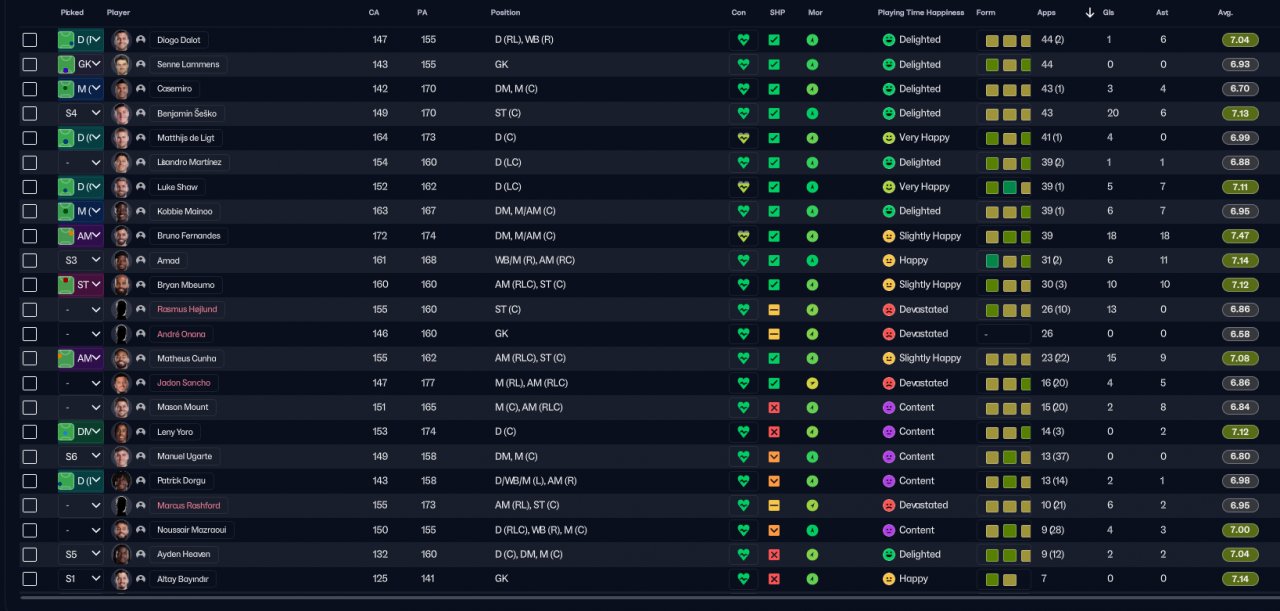This screenshot has width=1280, height=611.
Task: Click the info icon beside Lisandro Martínez's portrait
Action: 141,162
